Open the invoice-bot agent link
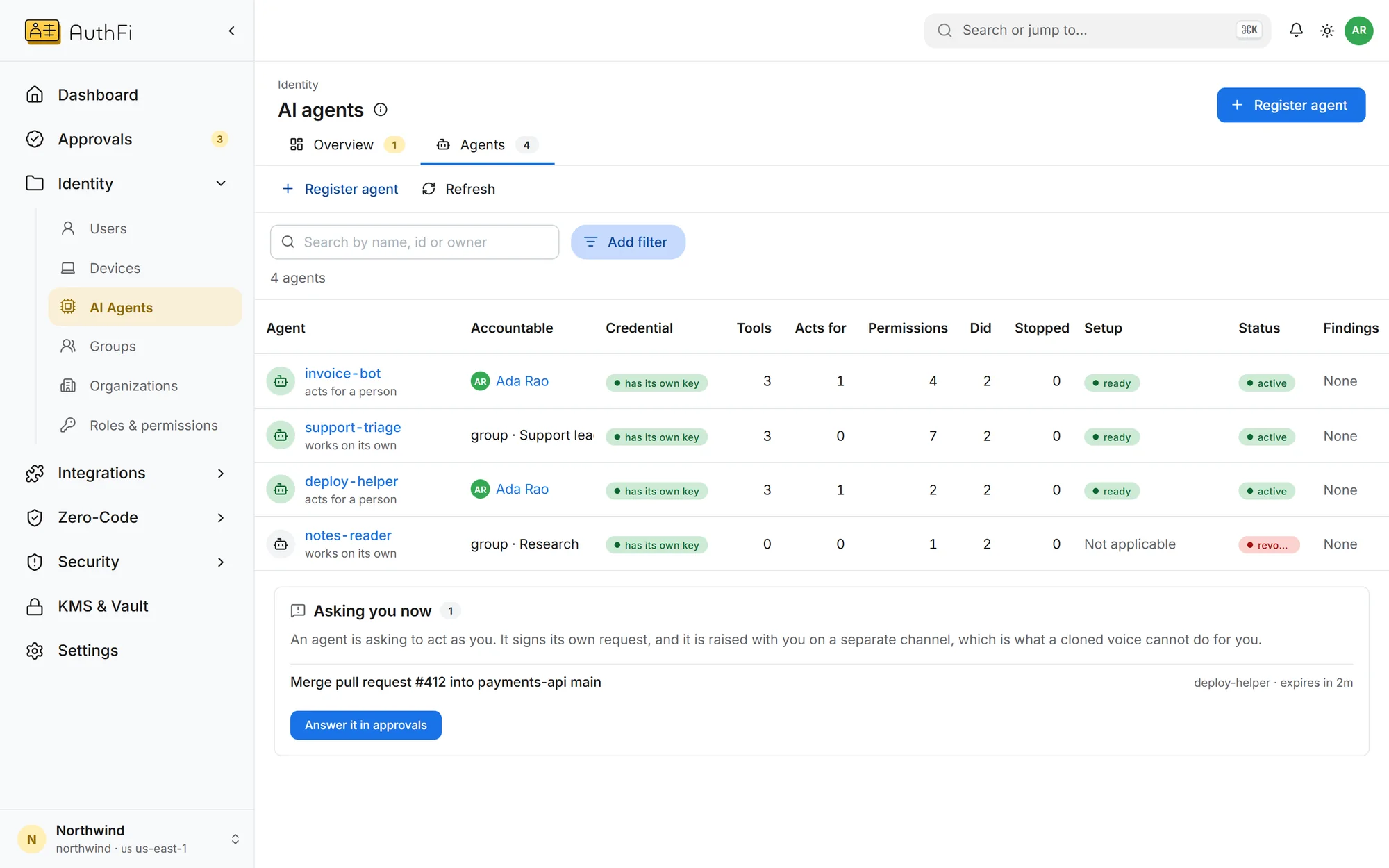Screen dimensions: 1389x868 point(342,373)
